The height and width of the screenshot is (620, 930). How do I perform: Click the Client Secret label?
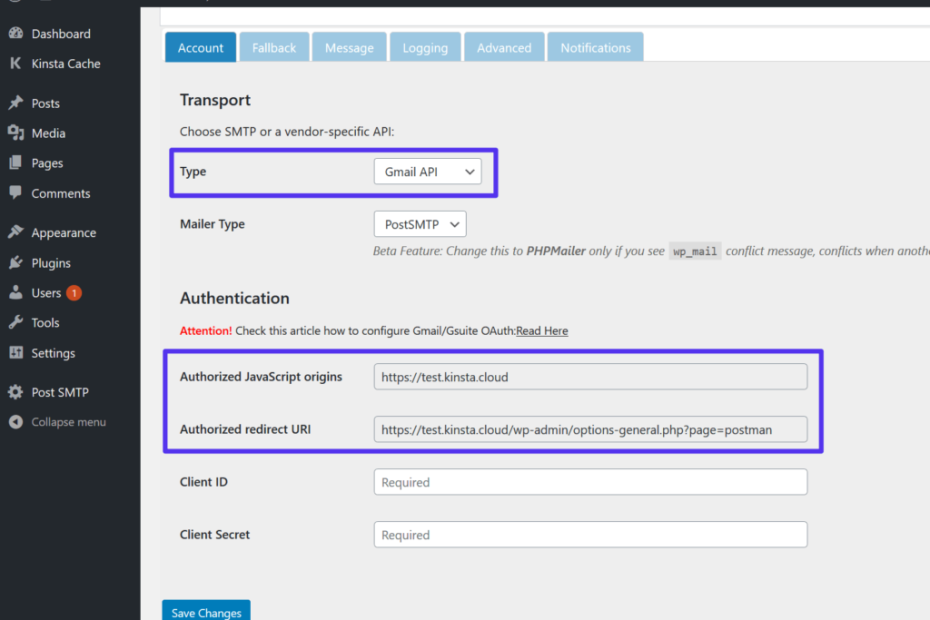click(x=215, y=534)
